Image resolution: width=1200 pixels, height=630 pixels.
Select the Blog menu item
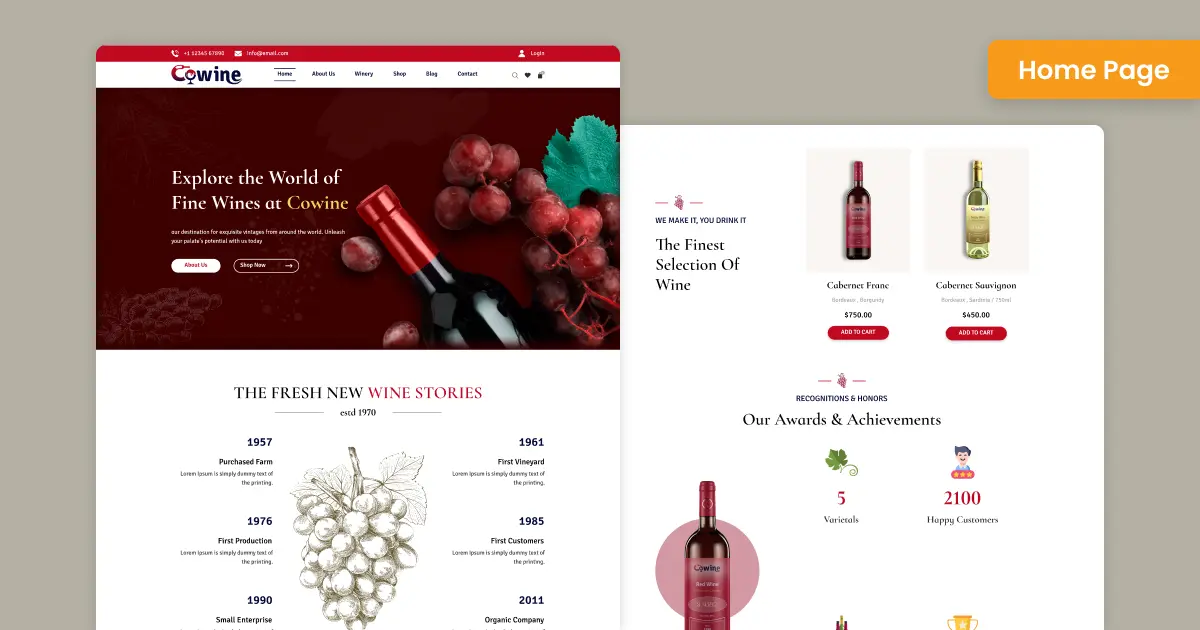tap(432, 74)
